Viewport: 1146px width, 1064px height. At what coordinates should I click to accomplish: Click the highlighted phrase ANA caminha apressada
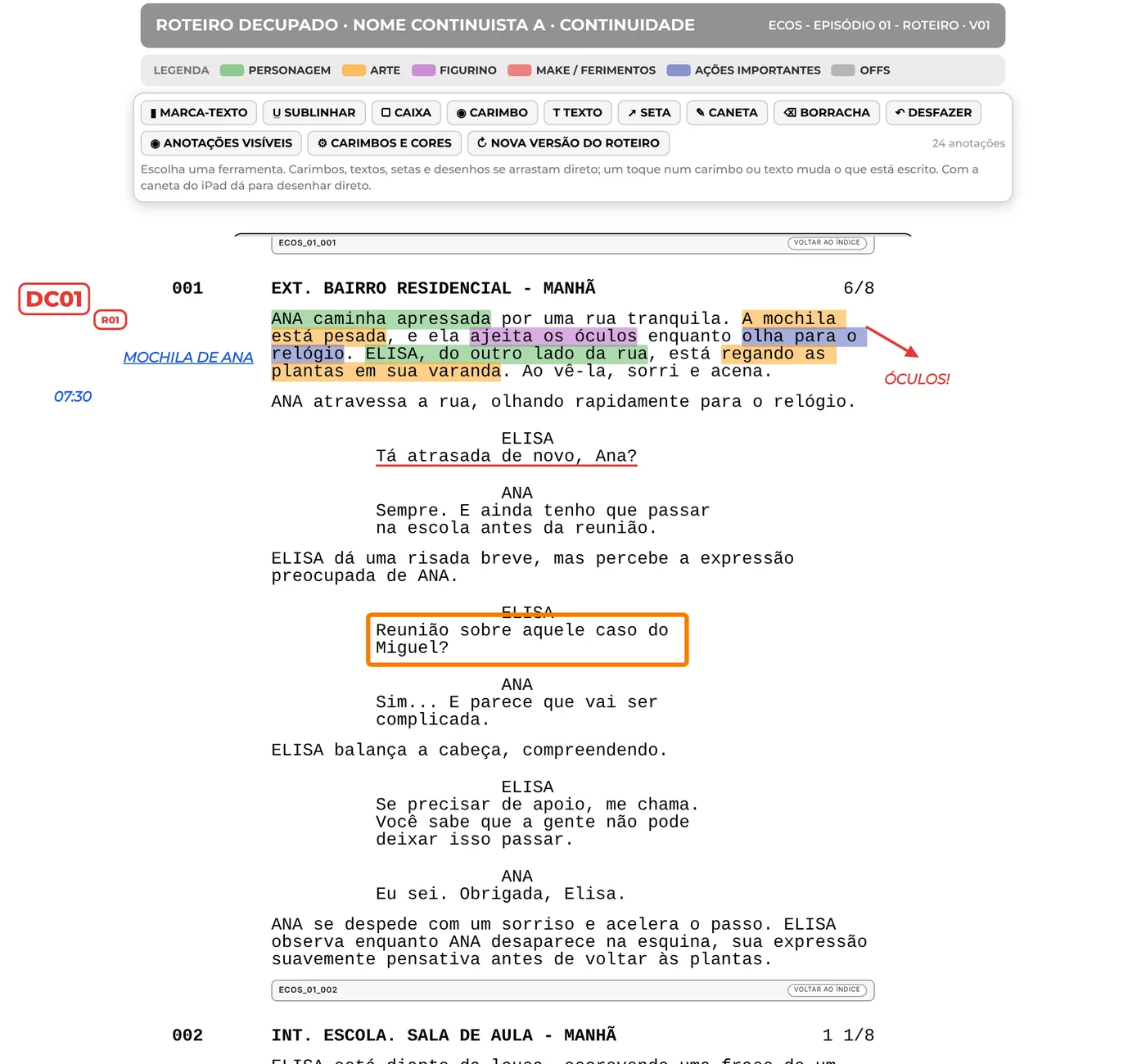(x=381, y=319)
